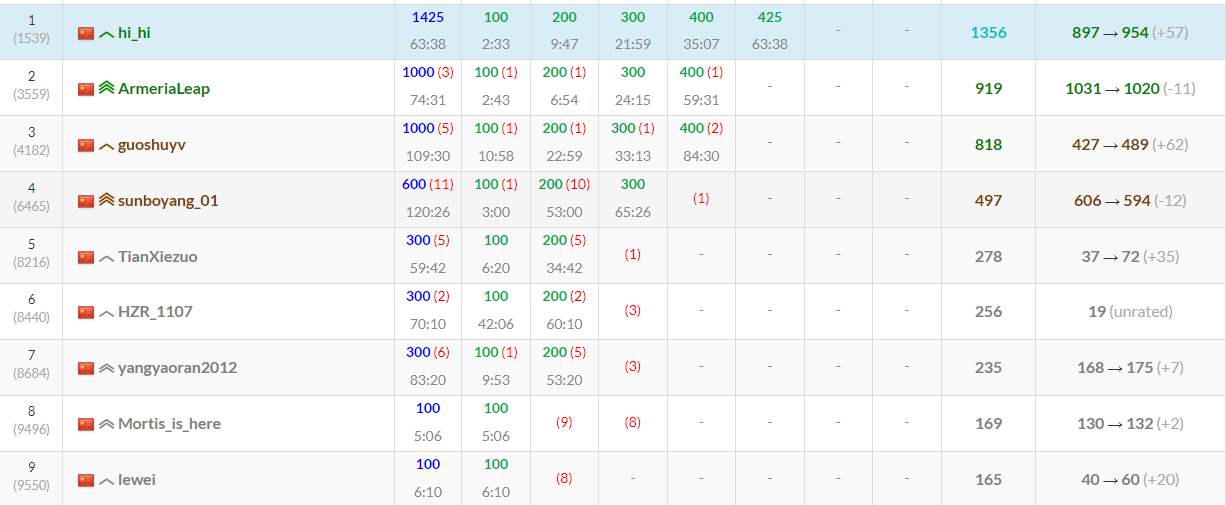Click the gray rank icon beside HZR_1107
Screen dimensions: 1226x505
pyautogui.click(x=106, y=312)
